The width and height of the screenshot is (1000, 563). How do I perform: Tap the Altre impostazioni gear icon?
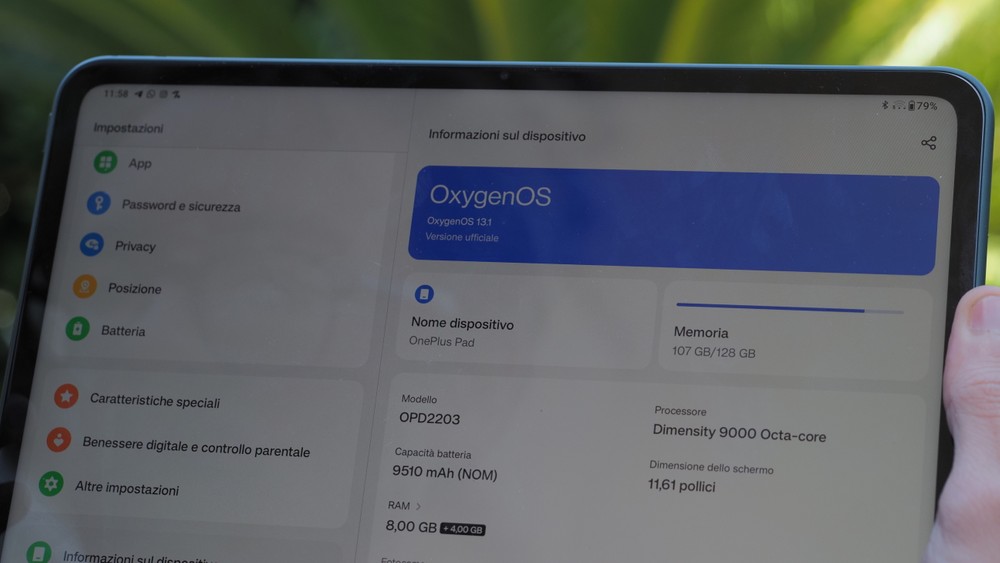click(51, 485)
